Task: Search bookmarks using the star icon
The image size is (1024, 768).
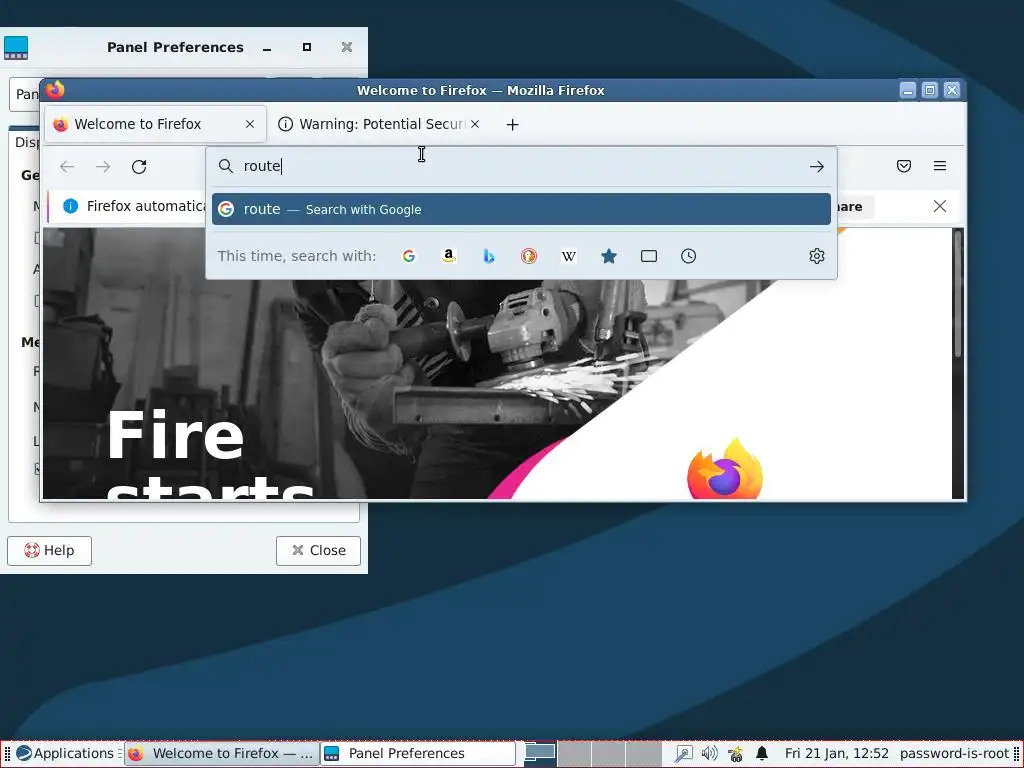Action: [609, 256]
